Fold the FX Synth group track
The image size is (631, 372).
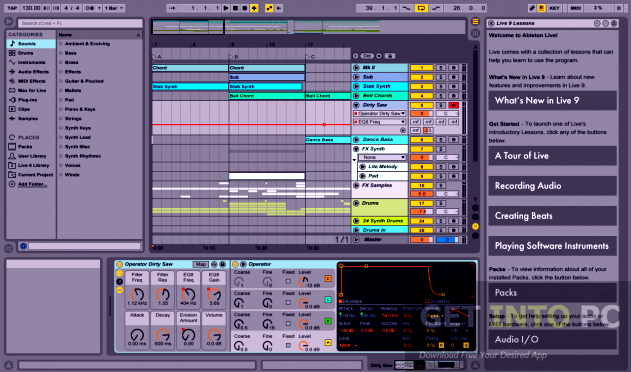(356, 149)
